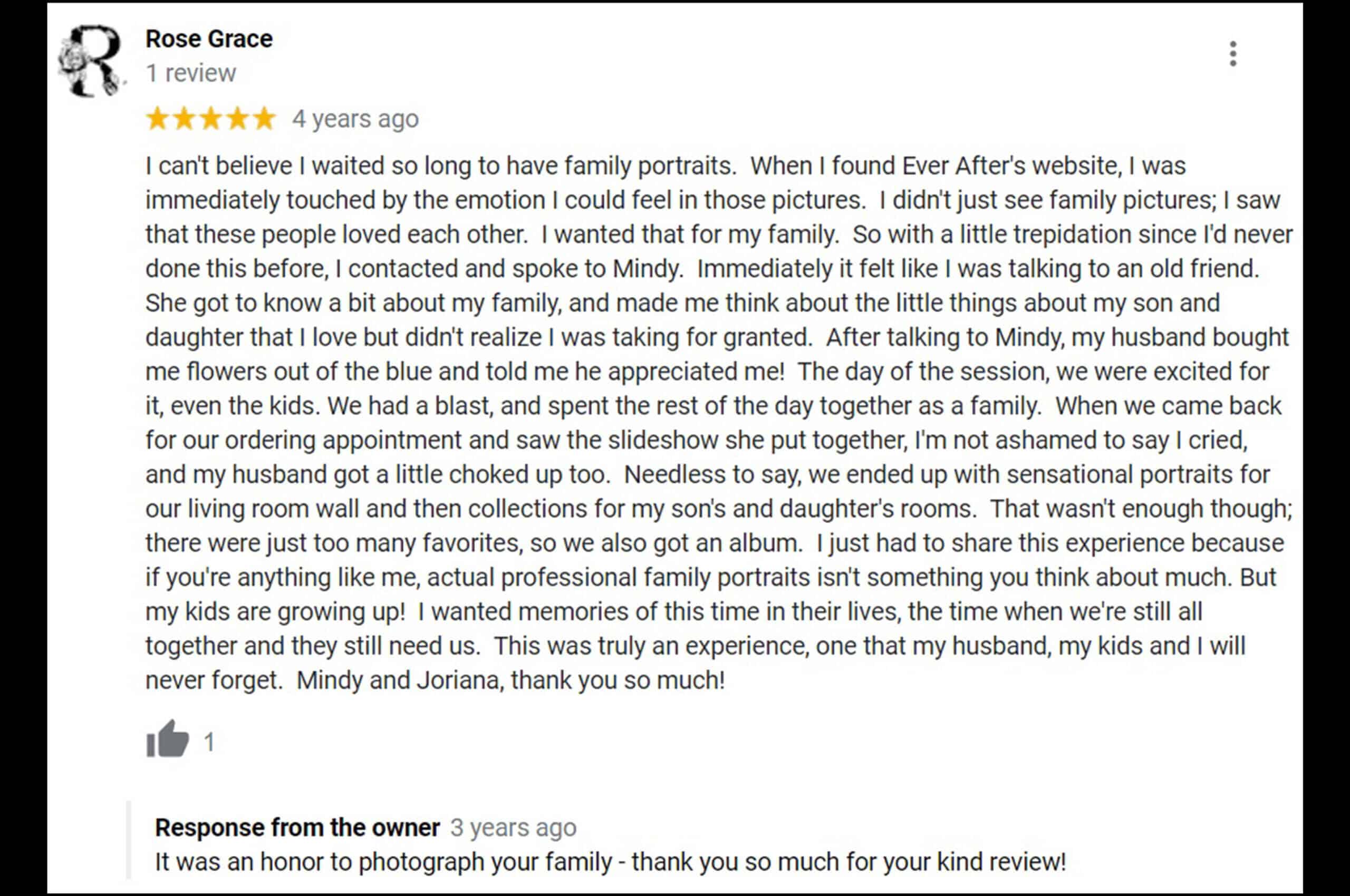1350x896 pixels.
Task: Click the '4 years ago' review timestamp
Action: 355,119
